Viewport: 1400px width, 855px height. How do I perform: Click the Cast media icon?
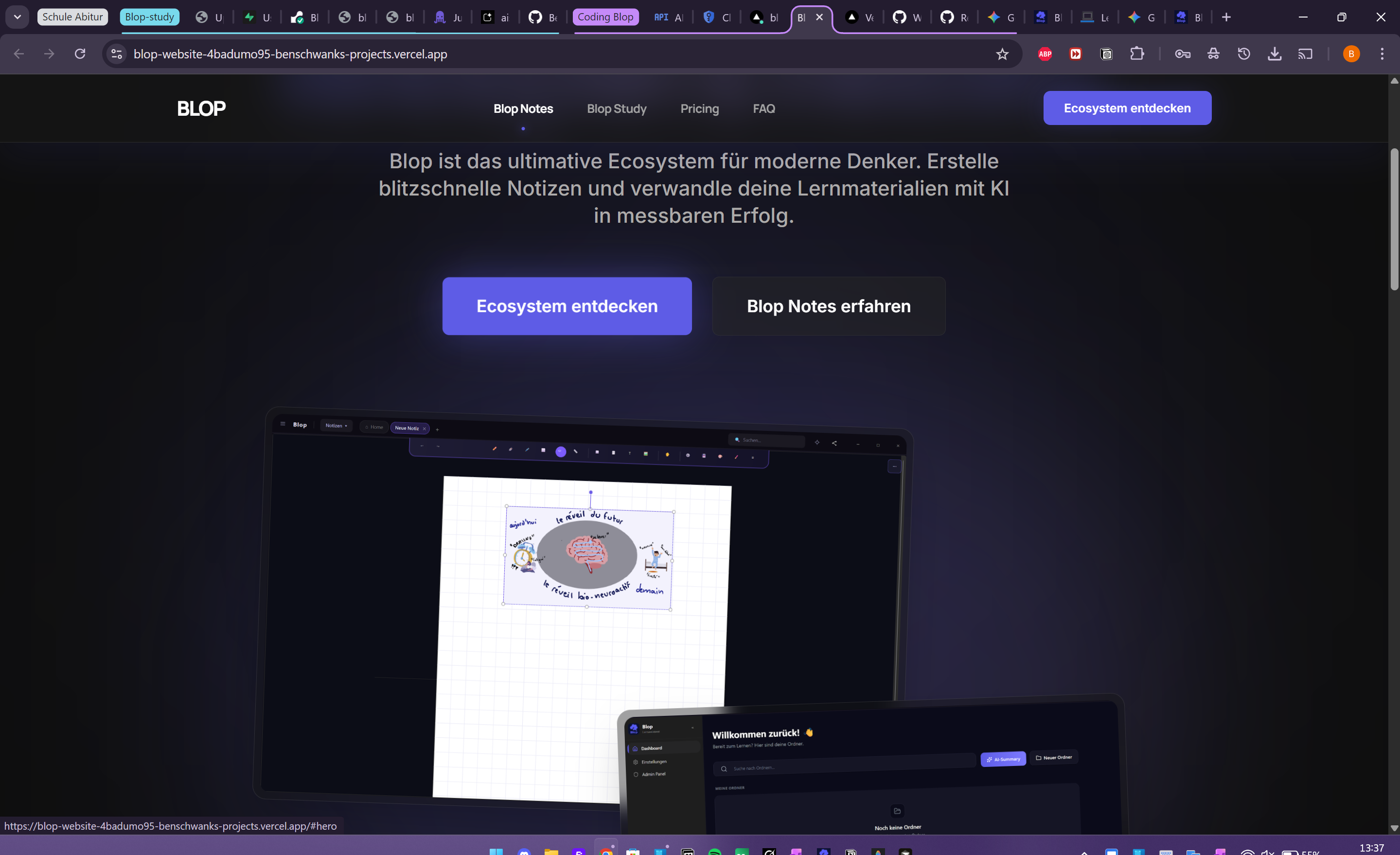(1305, 54)
